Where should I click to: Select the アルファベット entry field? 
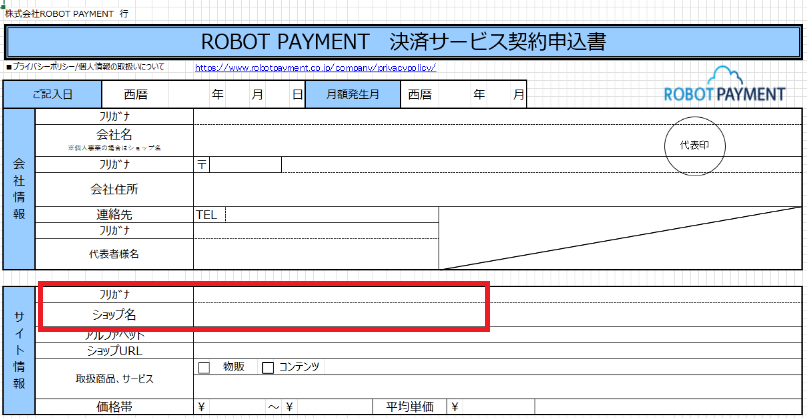click(x=497, y=335)
